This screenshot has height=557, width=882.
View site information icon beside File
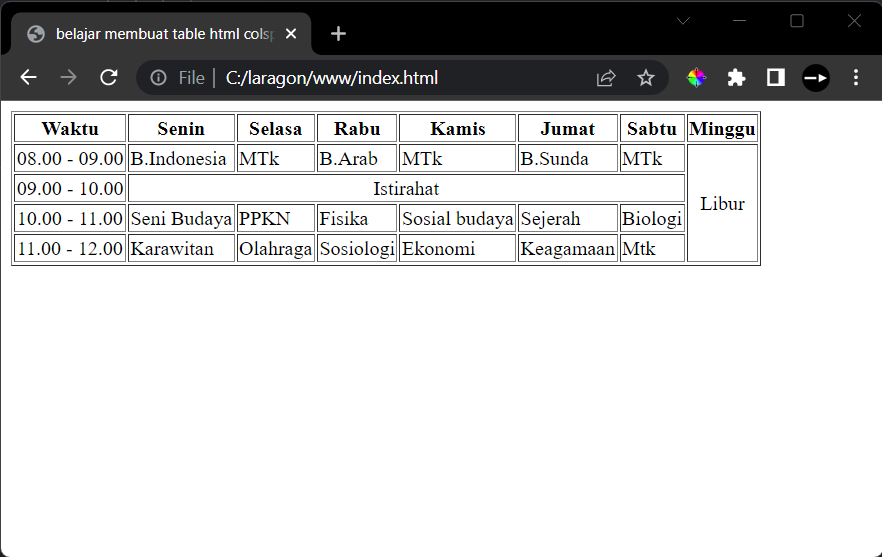pyautogui.click(x=159, y=78)
